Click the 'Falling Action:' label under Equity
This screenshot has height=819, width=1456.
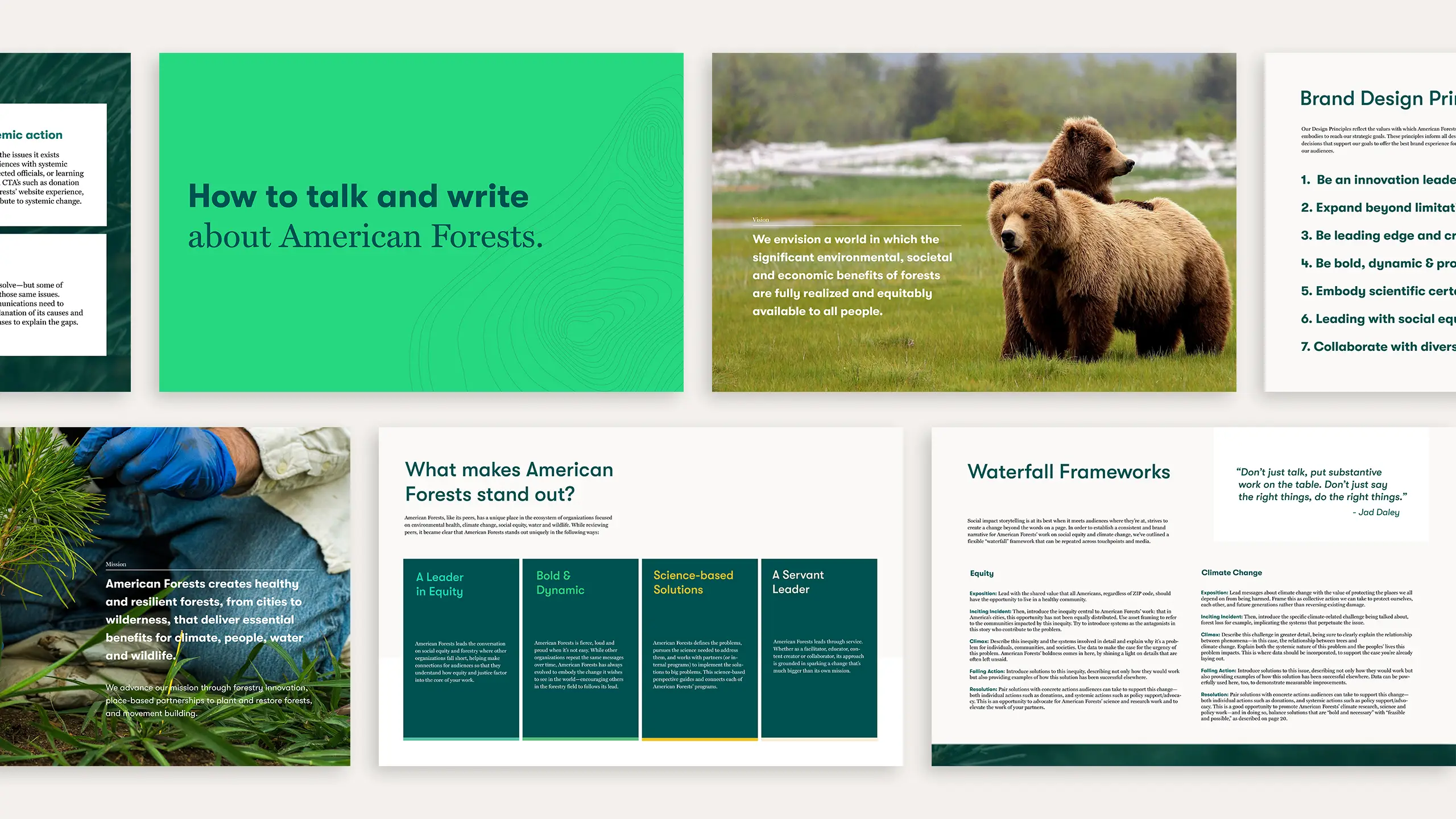pyautogui.click(x=987, y=671)
